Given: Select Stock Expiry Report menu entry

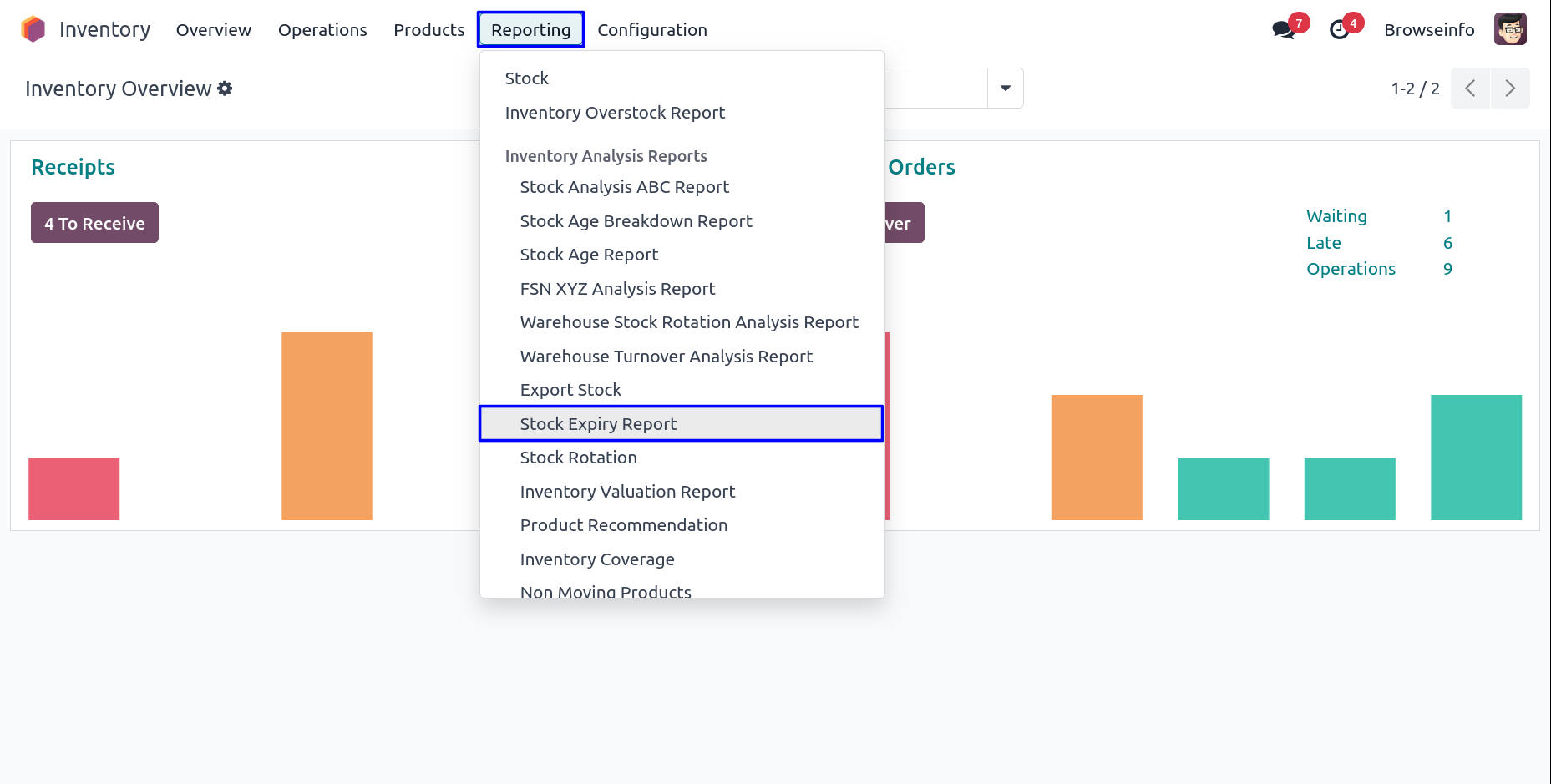Looking at the screenshot, I should (598, 424).
